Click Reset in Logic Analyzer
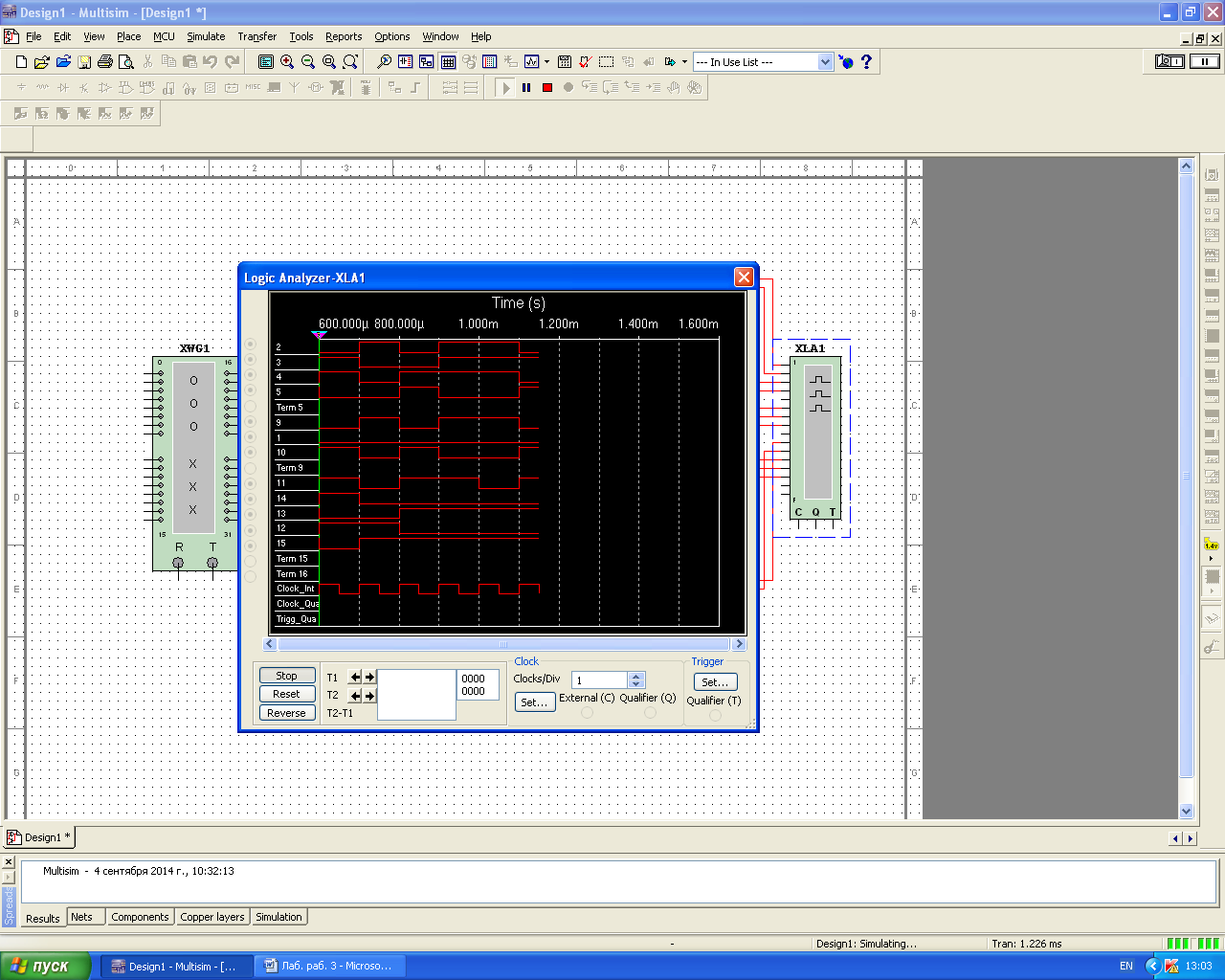 click(x=287, y=694)
